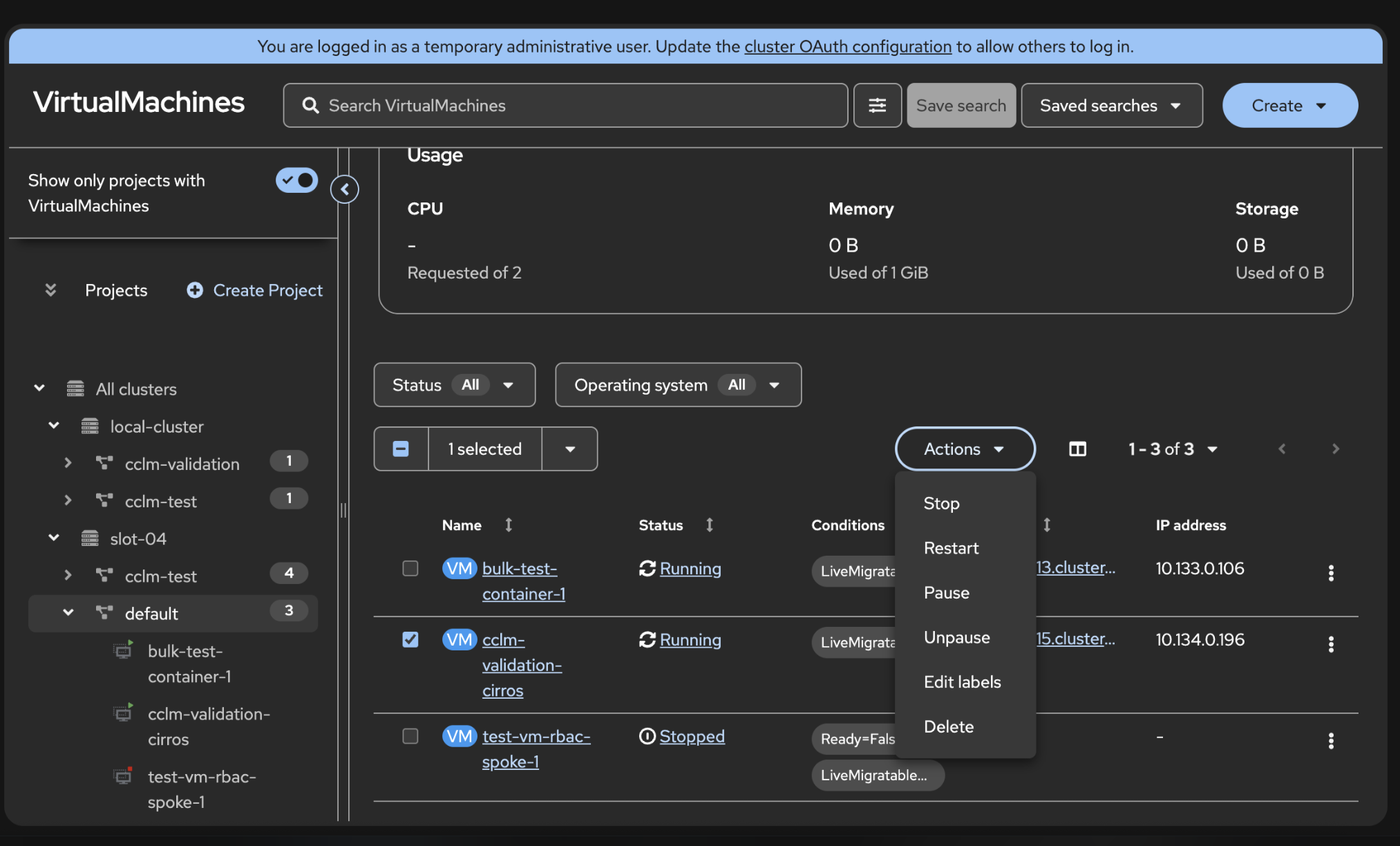
Task: Check the test-vm-rbac-spoke-1 row checkbox
Action: click(410, 736)
